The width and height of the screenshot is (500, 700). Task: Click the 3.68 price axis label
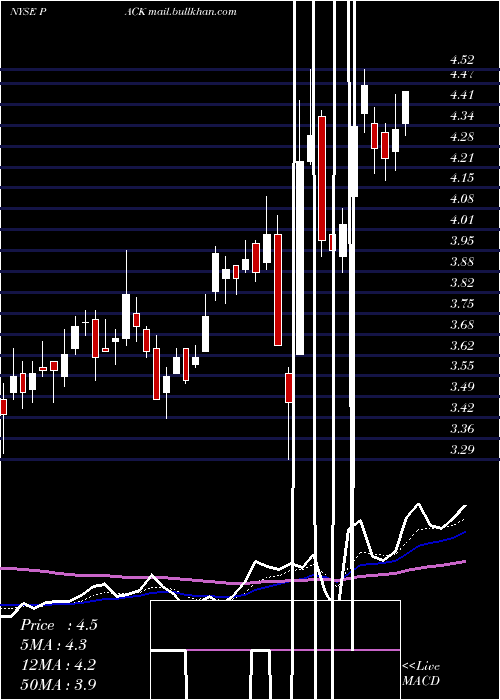click(462, 324)
